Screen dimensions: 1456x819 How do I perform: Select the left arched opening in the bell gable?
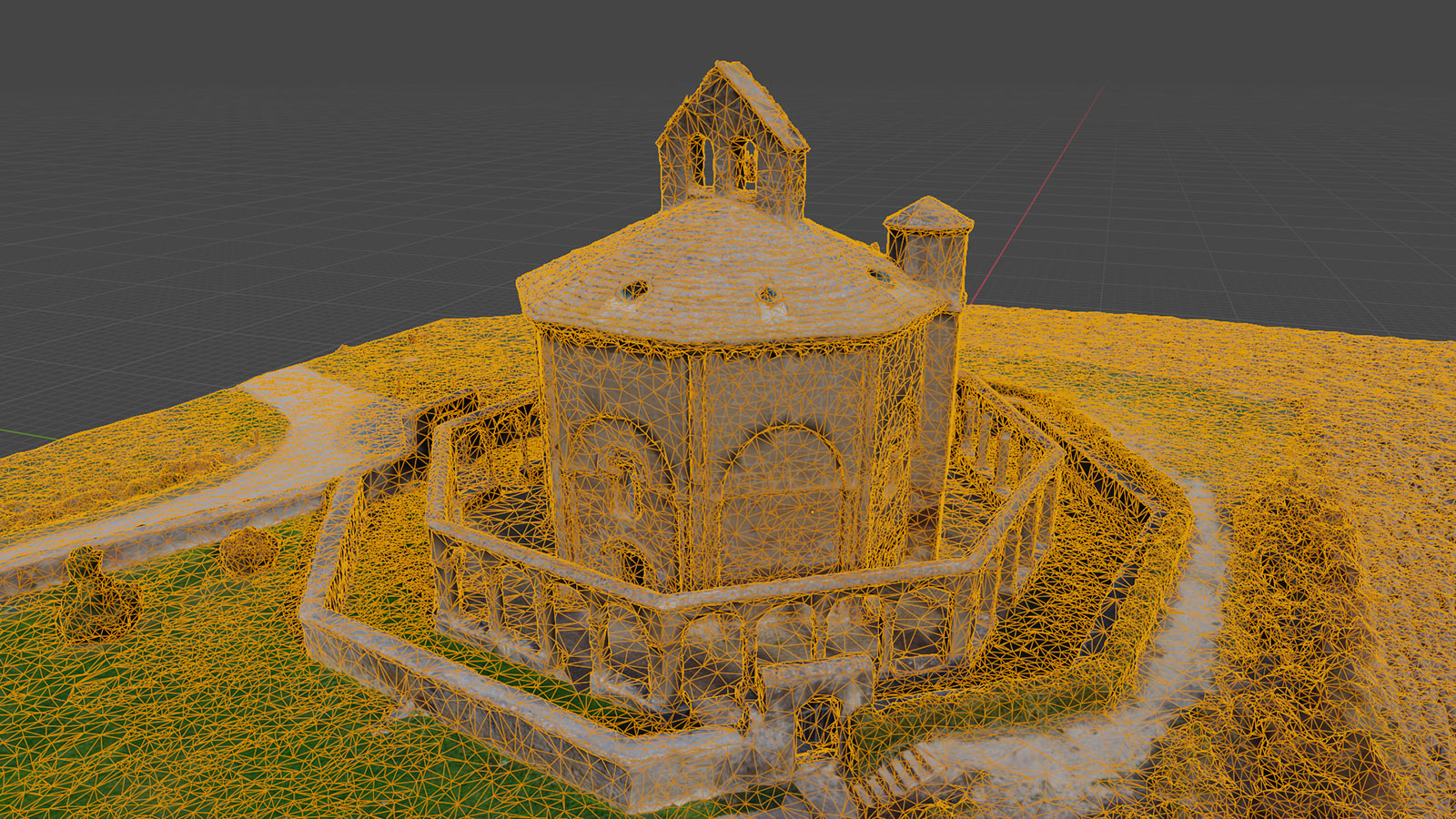point(700,160)
